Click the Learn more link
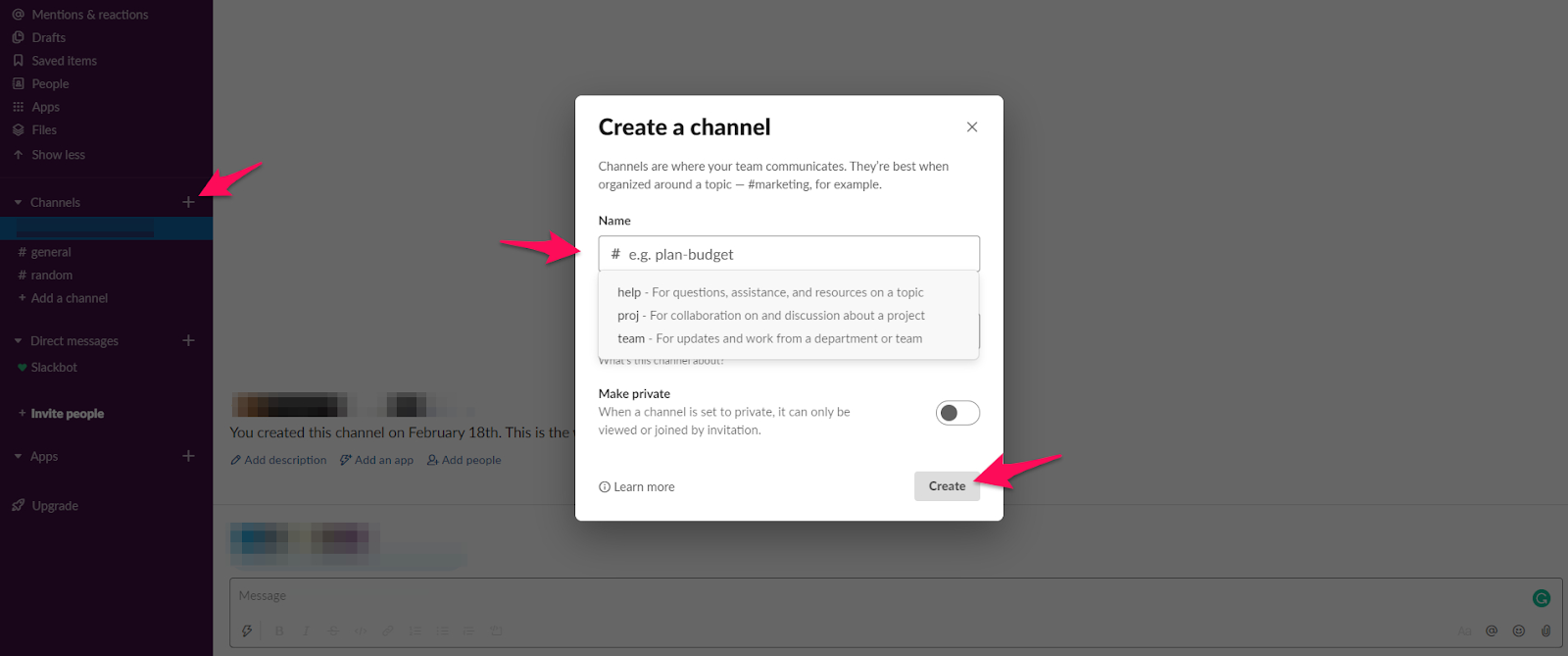 (637, 487)
